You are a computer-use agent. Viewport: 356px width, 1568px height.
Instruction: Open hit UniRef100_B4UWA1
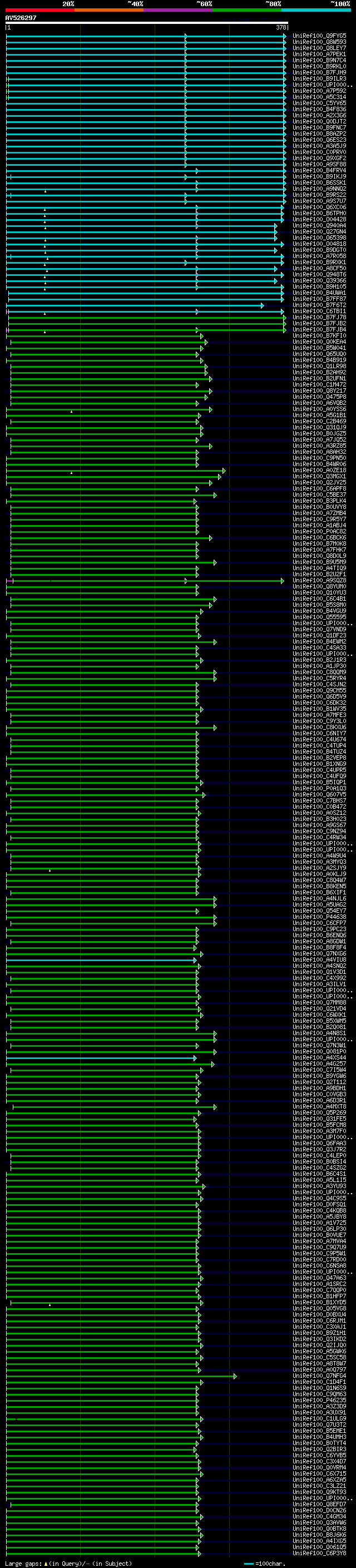pos(319,293)
